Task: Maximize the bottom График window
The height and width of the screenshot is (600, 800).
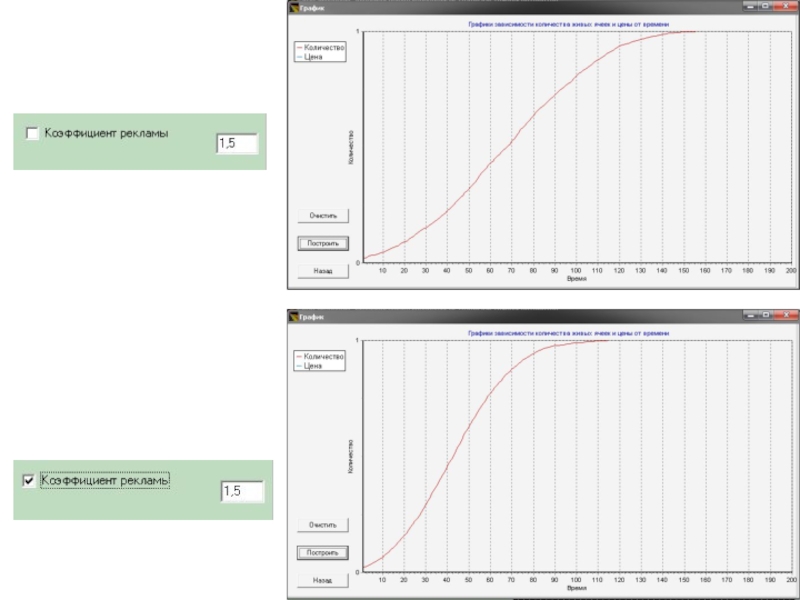Action: 765,315
